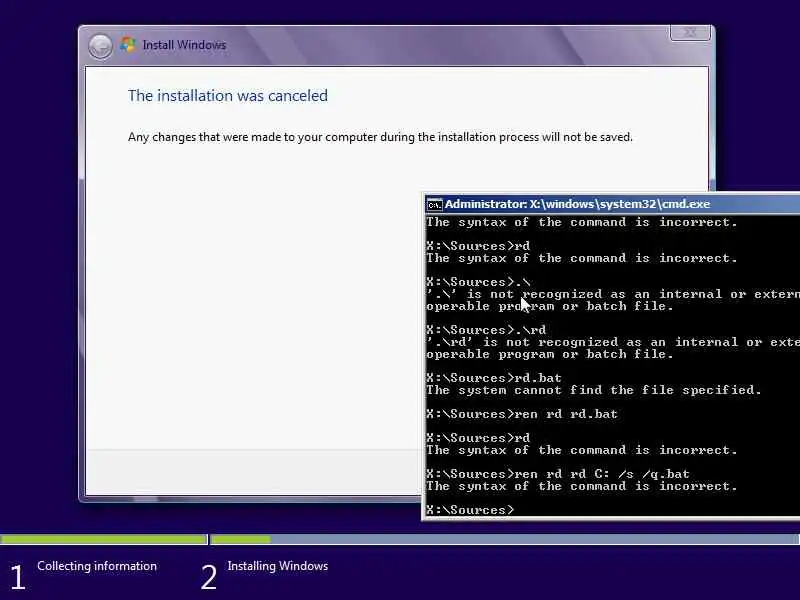Click the 'Collecting information' progress bar
The image size is (800, 600).
[x=104, y=539]
